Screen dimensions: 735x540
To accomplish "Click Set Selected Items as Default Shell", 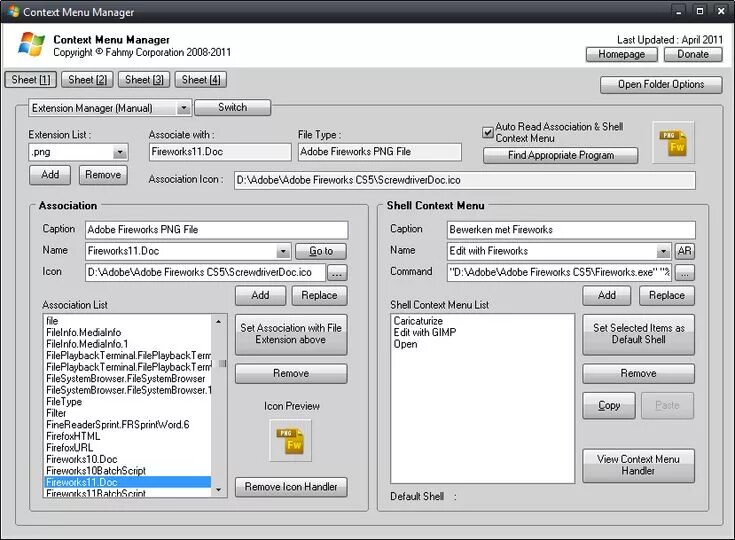I will point(638,334).
